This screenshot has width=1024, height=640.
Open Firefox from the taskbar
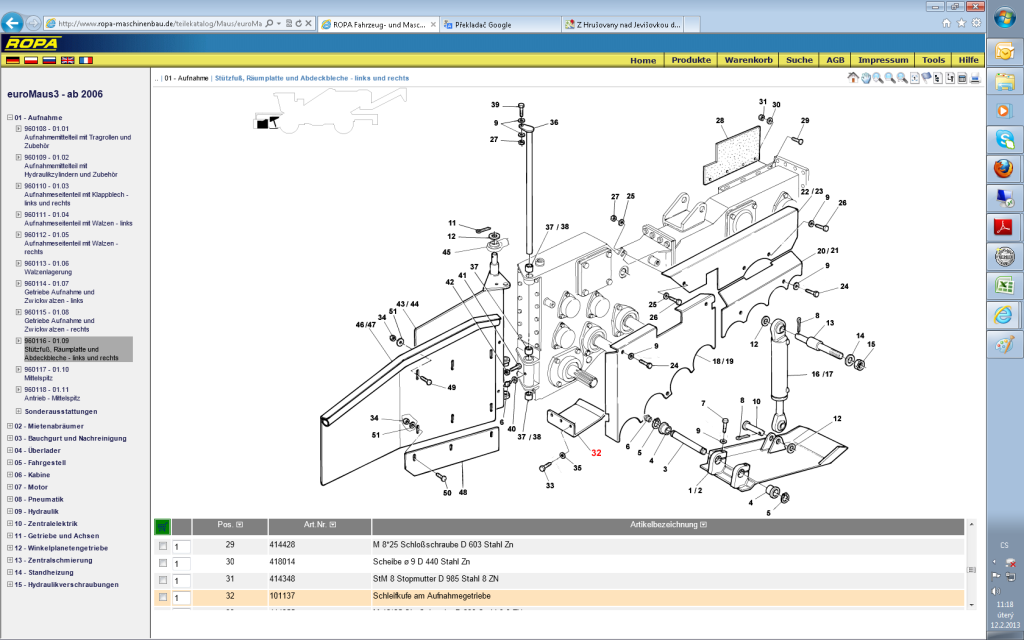click(1004, 168)
